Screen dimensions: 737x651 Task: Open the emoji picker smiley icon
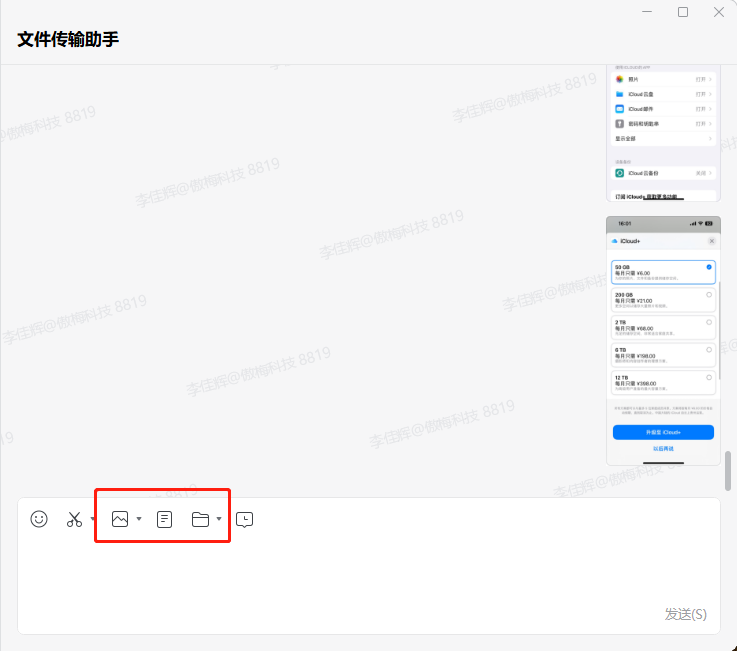pos(39,519)
